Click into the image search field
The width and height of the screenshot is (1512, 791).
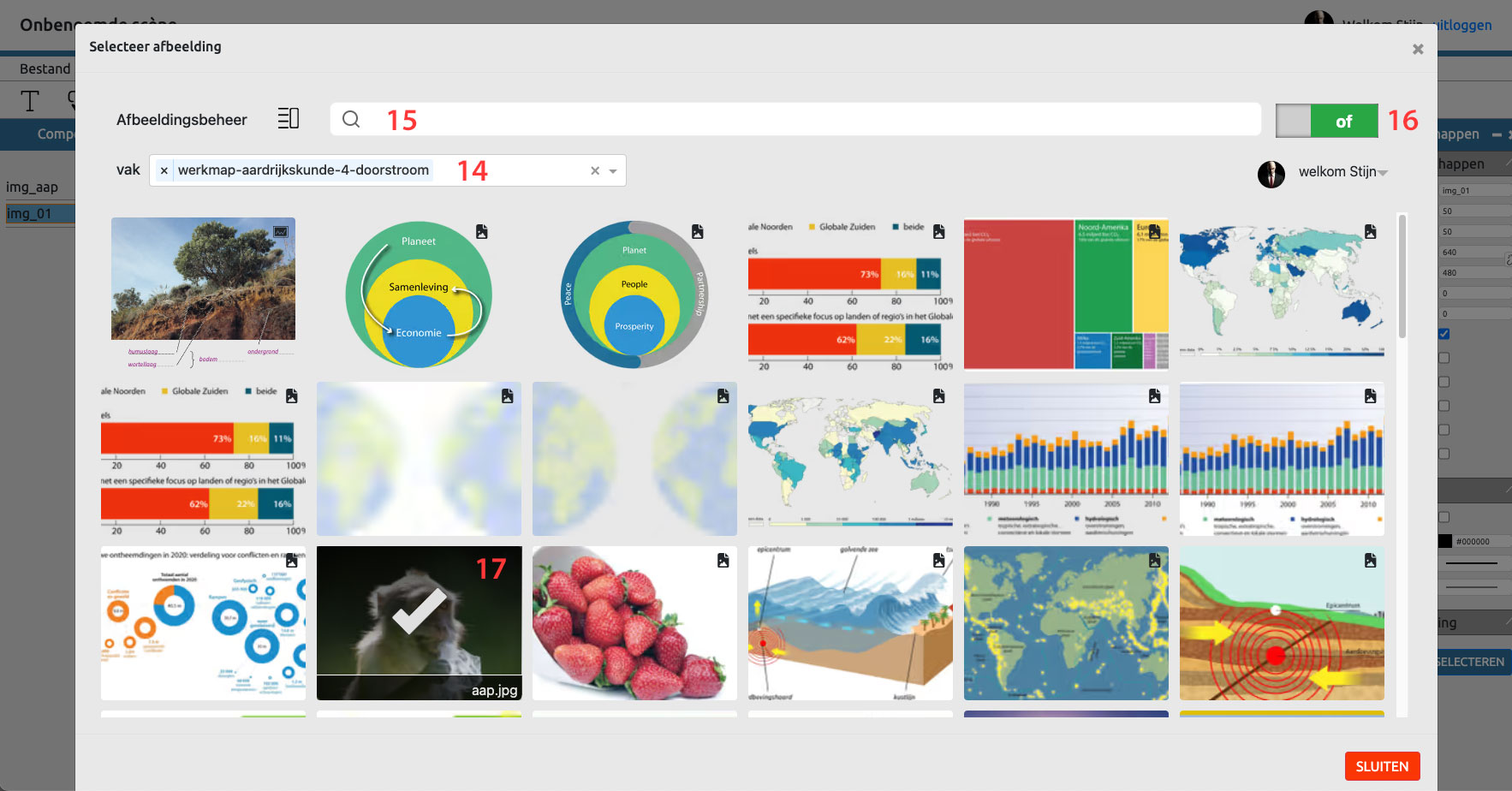pyautogui.click(x=795, y=119)
